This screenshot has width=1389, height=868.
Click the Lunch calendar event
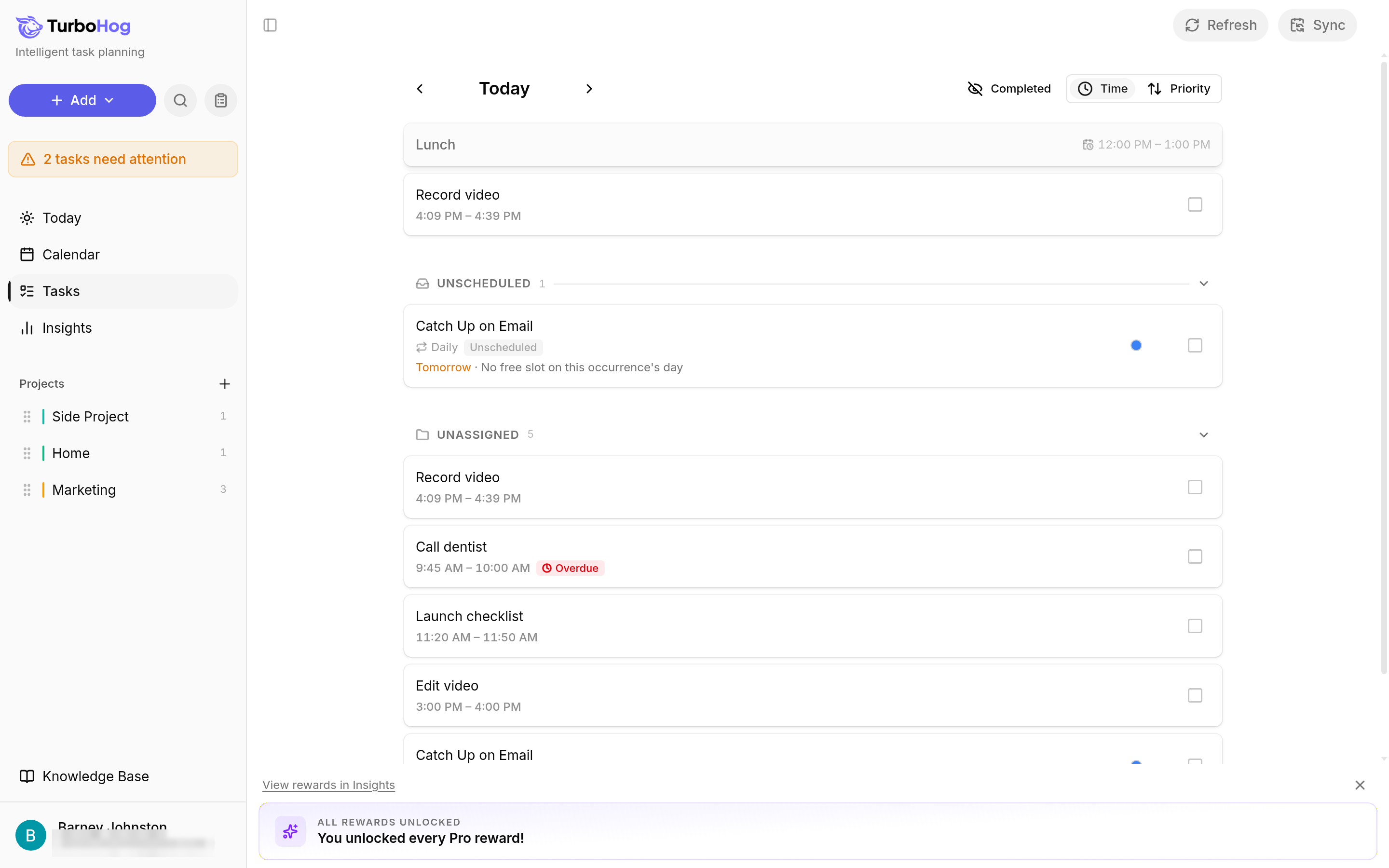(813, 145)
